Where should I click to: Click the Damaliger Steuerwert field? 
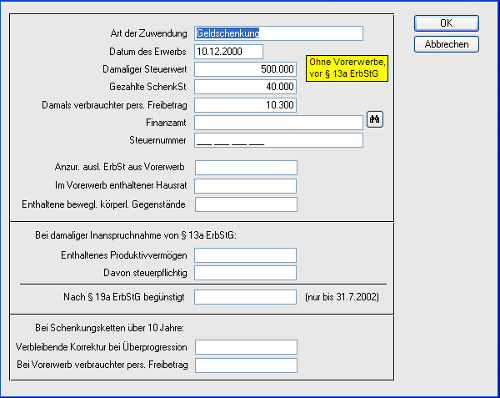coord(246,69)
